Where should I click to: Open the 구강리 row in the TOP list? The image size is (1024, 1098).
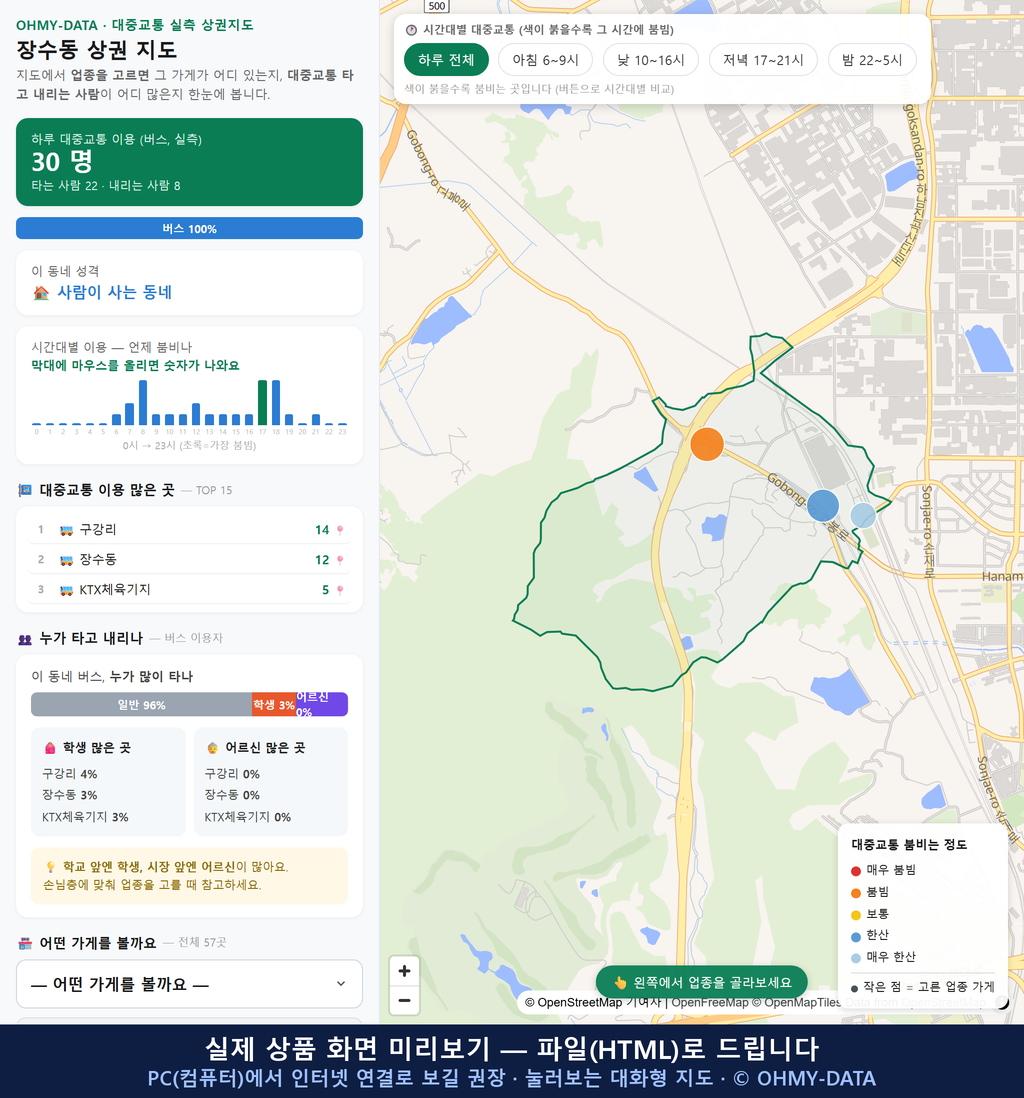(189, 530)
